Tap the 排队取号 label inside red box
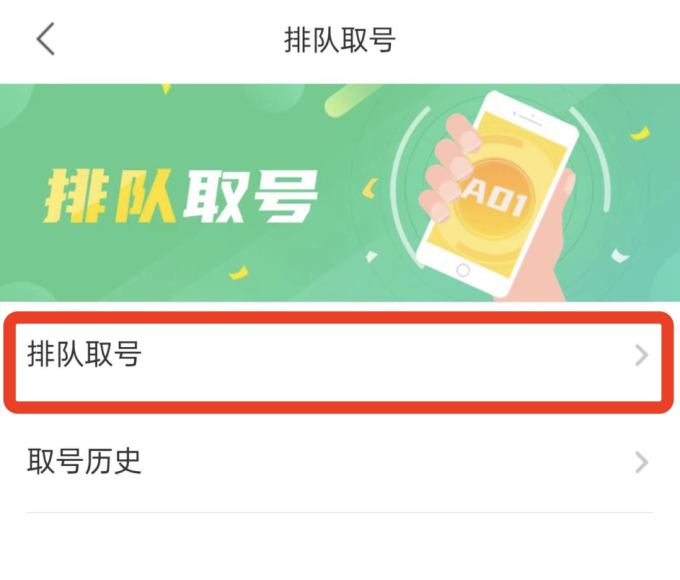Screen dimensions: 680x580 pyautogui.click(x=84, y=354)
